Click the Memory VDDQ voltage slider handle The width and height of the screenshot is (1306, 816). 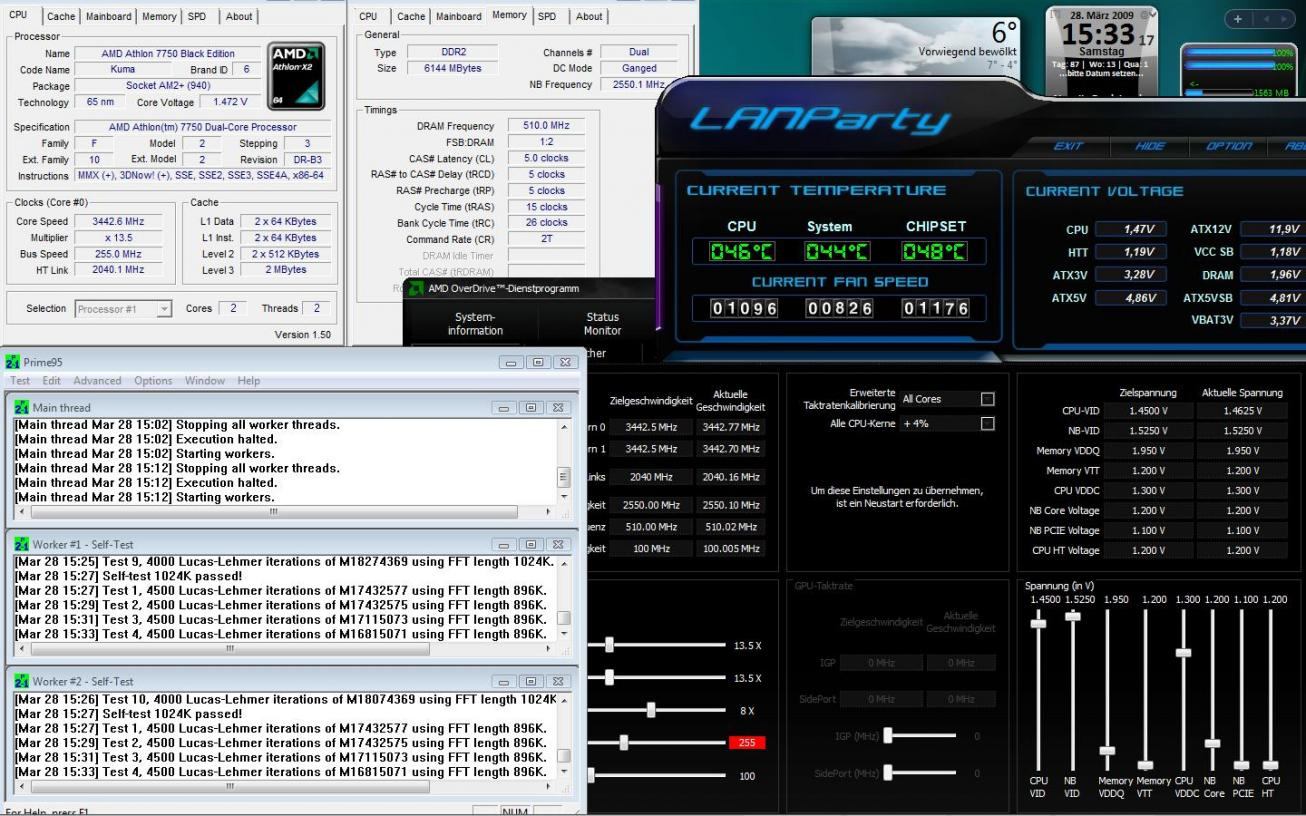tap(1107, 751)
